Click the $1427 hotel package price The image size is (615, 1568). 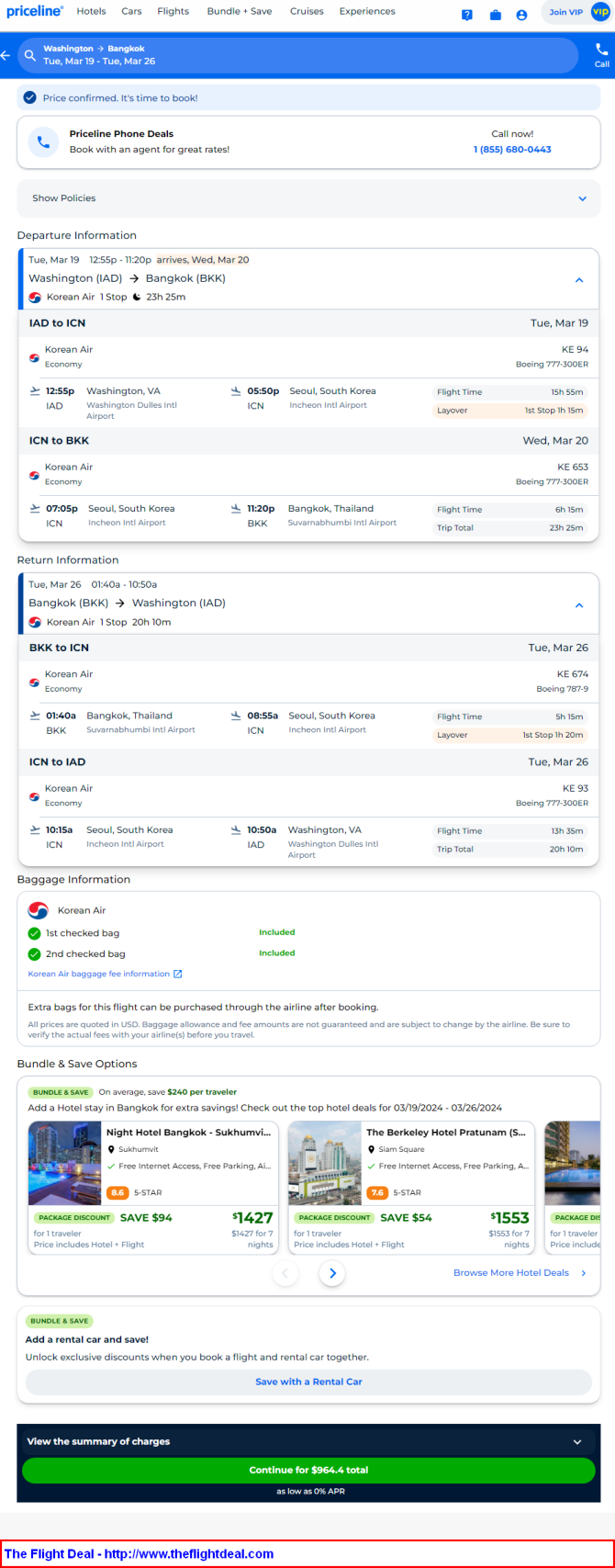pos(252,1218)
